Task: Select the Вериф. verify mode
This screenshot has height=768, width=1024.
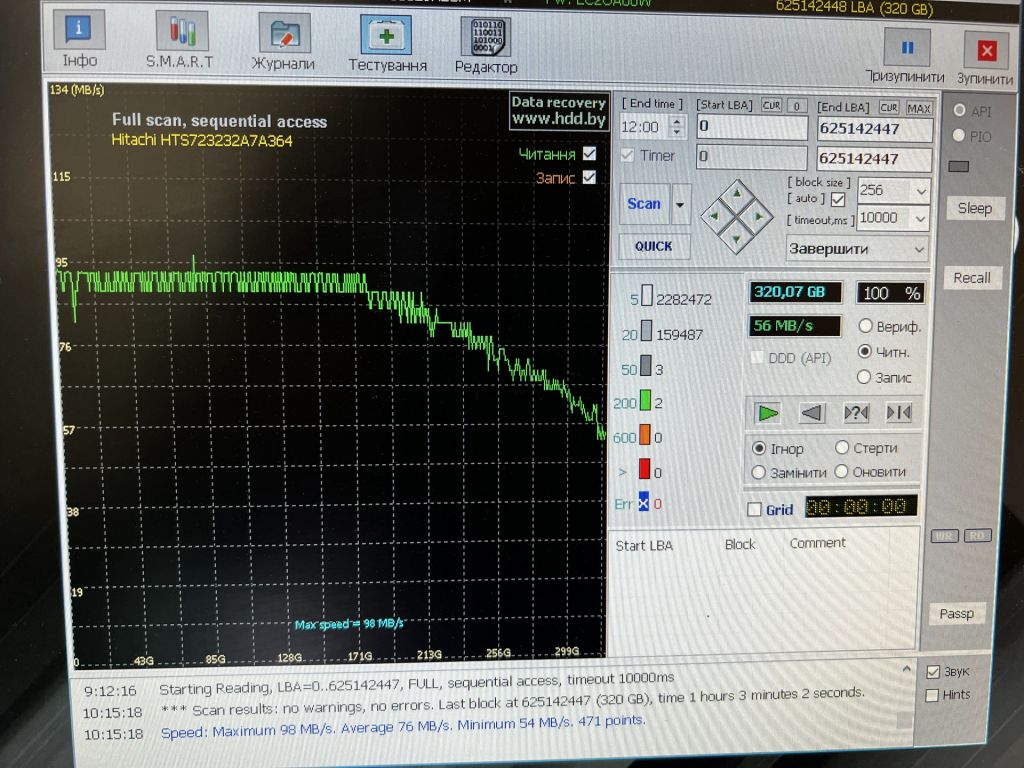Action: 865,326
